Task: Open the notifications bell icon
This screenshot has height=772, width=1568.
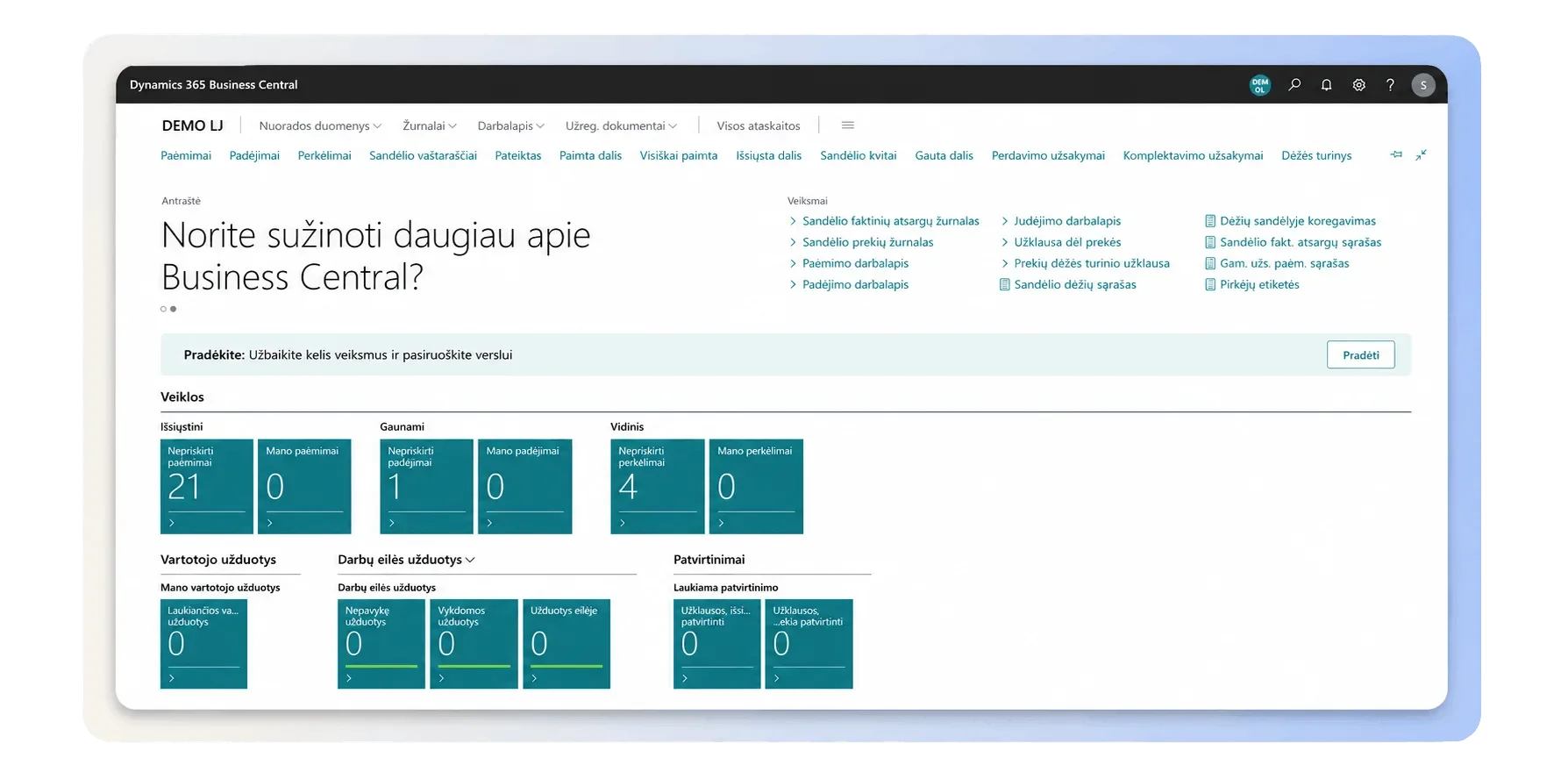Action: [1327, 85]
